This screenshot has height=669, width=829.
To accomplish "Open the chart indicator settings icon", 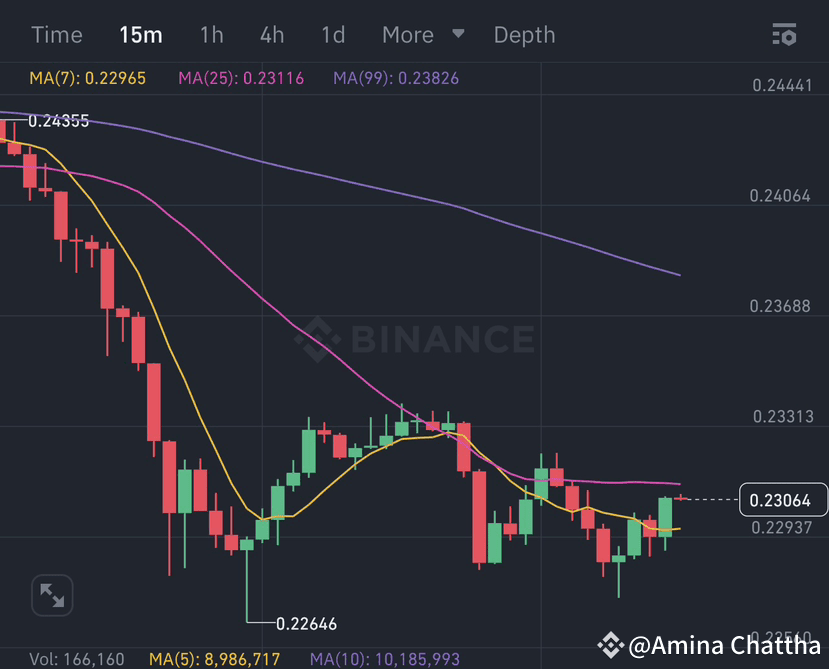I will tap(785, 34).
